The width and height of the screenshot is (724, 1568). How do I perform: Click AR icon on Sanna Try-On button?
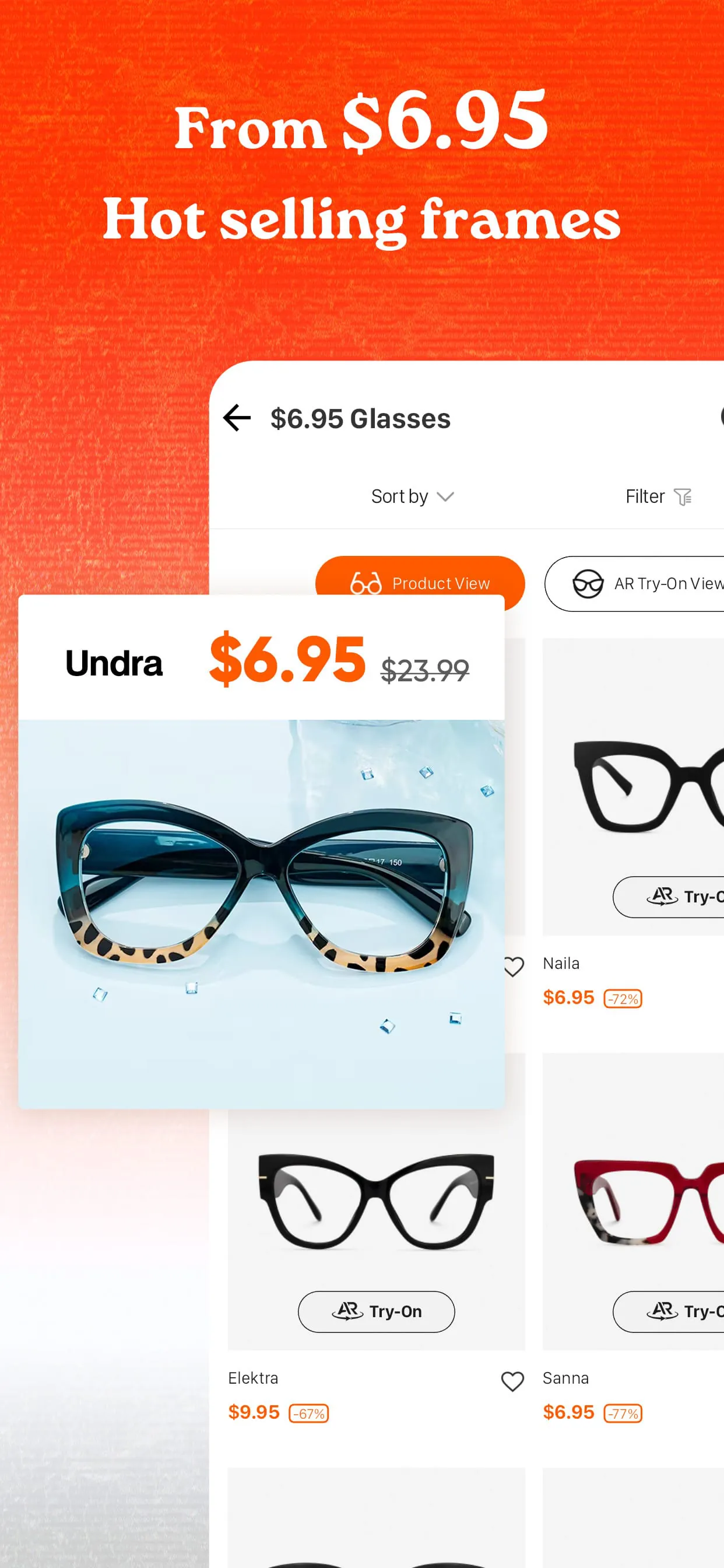point(662,1311)
